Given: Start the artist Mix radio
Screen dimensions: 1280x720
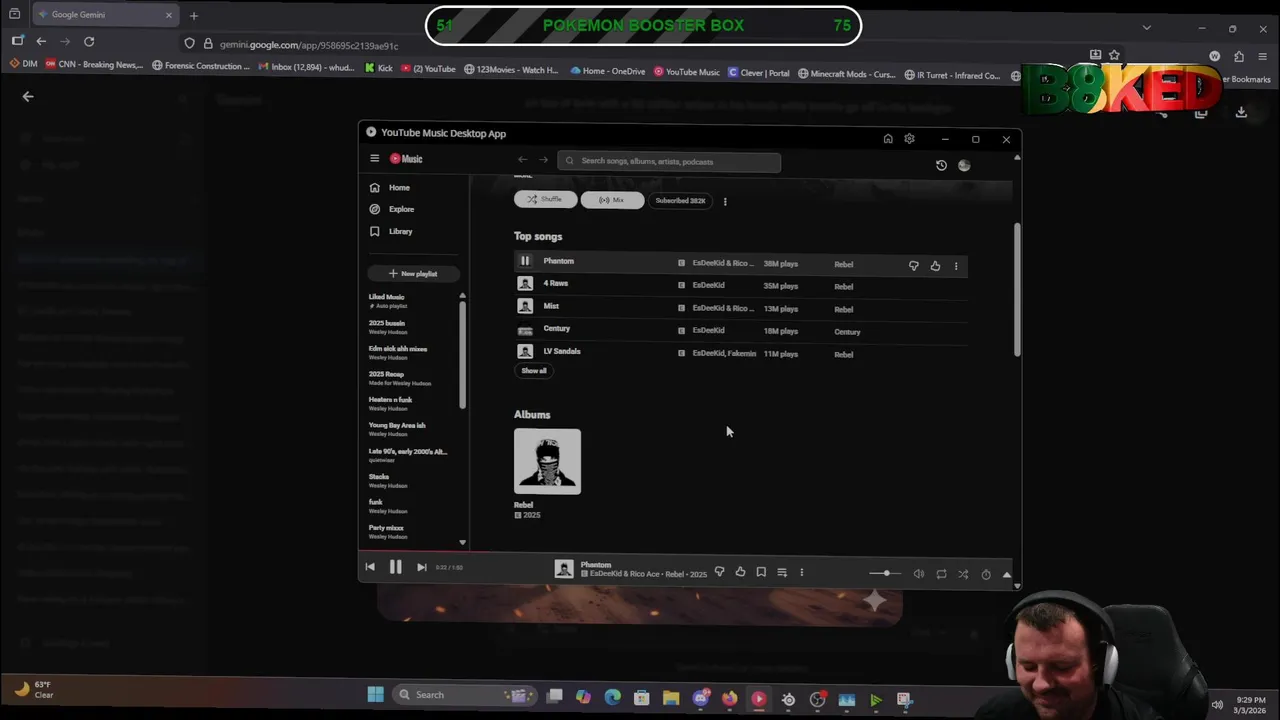Looking at the screenshot, I should pos(612,200).
